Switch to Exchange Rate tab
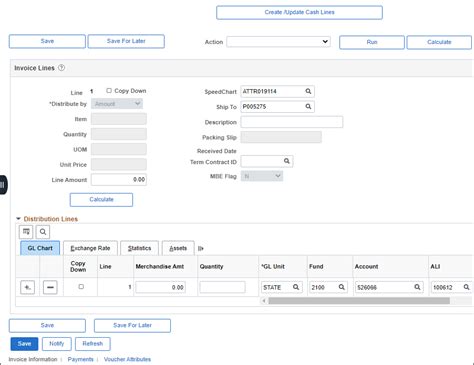This screenshot has width=474, height=365. [90, 248]
